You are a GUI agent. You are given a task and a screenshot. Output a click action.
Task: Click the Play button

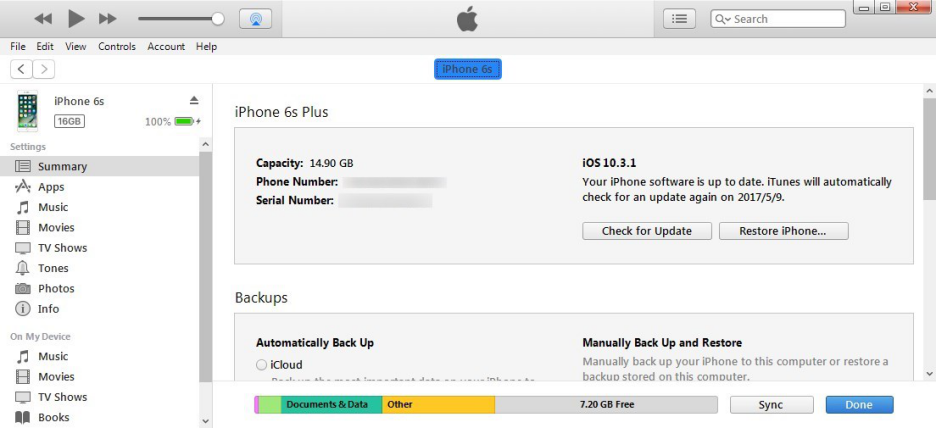pos(76,19)
